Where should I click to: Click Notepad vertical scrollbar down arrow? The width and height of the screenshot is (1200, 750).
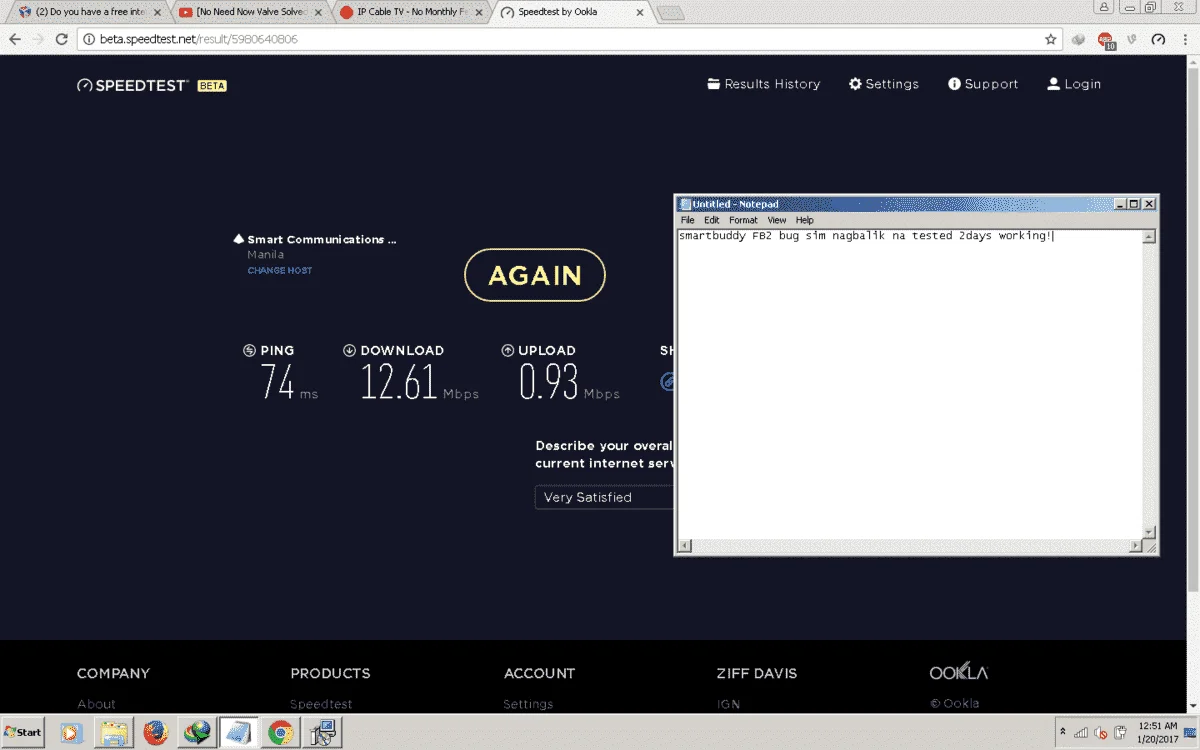1149,532
